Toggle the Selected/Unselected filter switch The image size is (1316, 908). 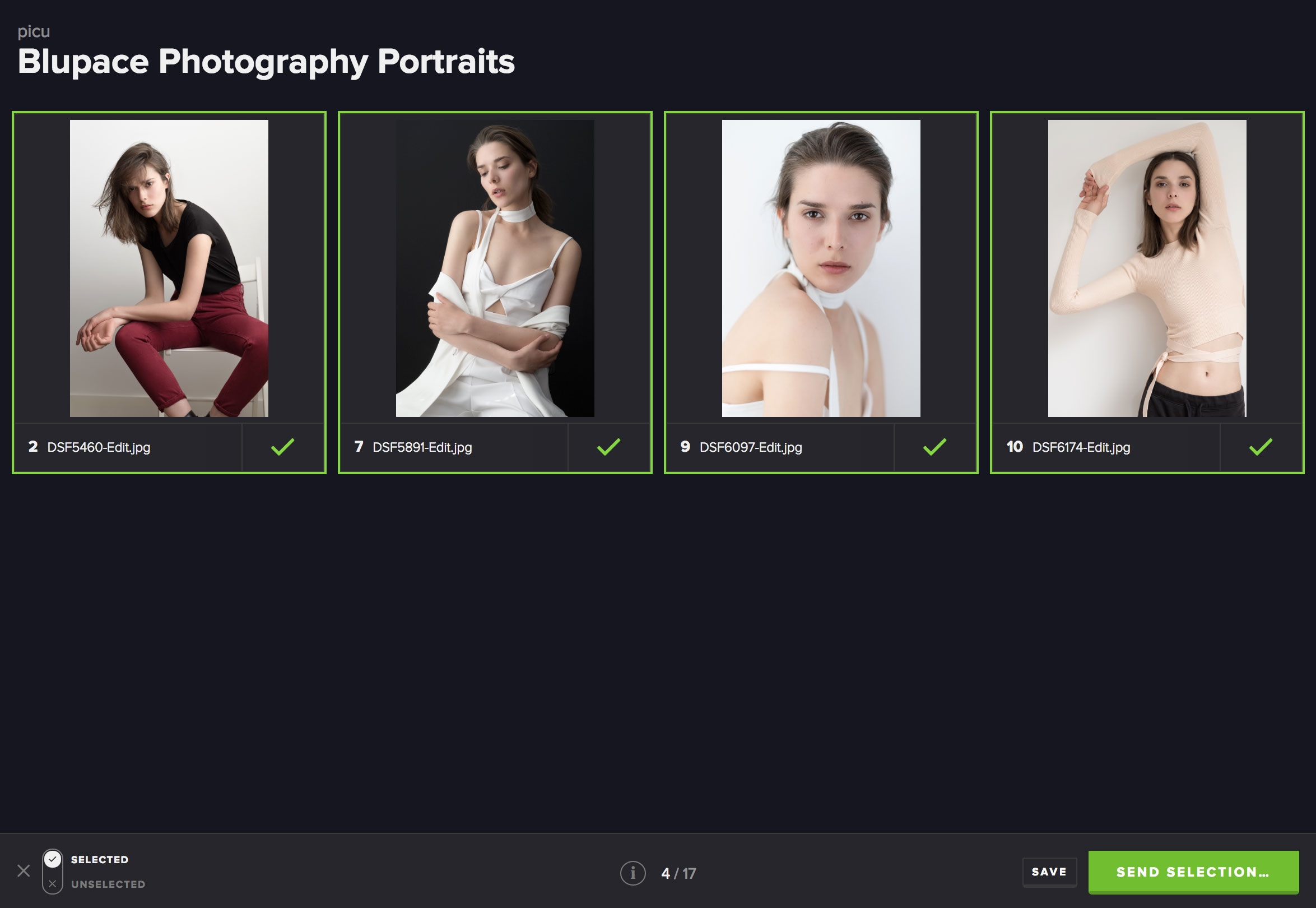pyautogui.click(x=52, y=871)
